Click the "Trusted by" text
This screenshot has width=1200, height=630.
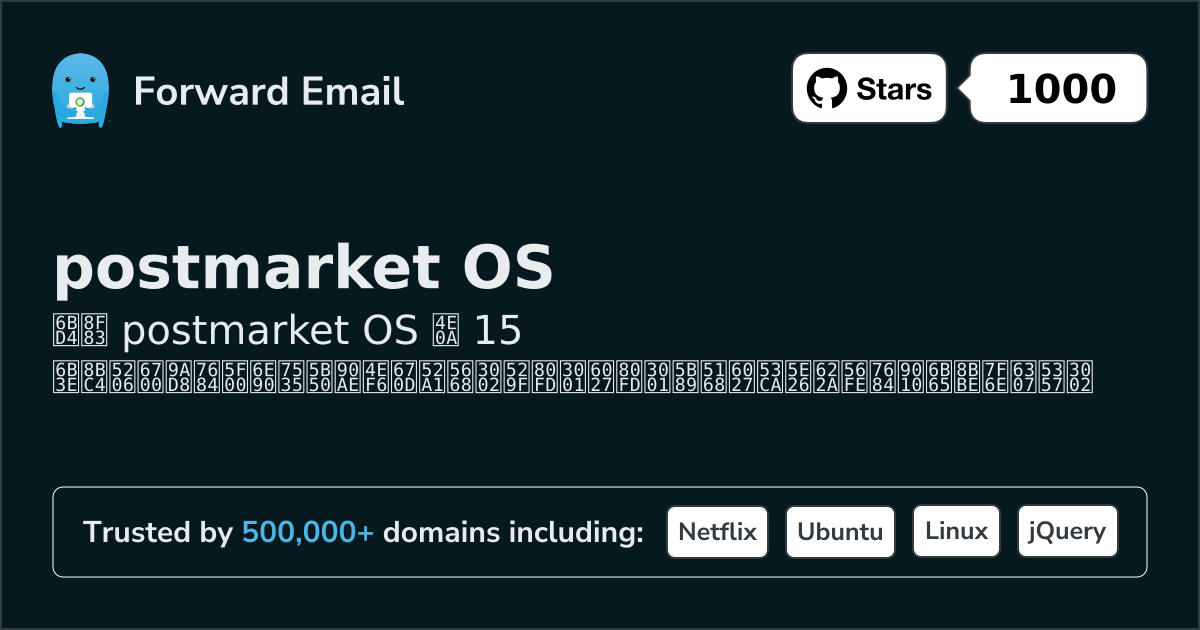pos(157,533)
